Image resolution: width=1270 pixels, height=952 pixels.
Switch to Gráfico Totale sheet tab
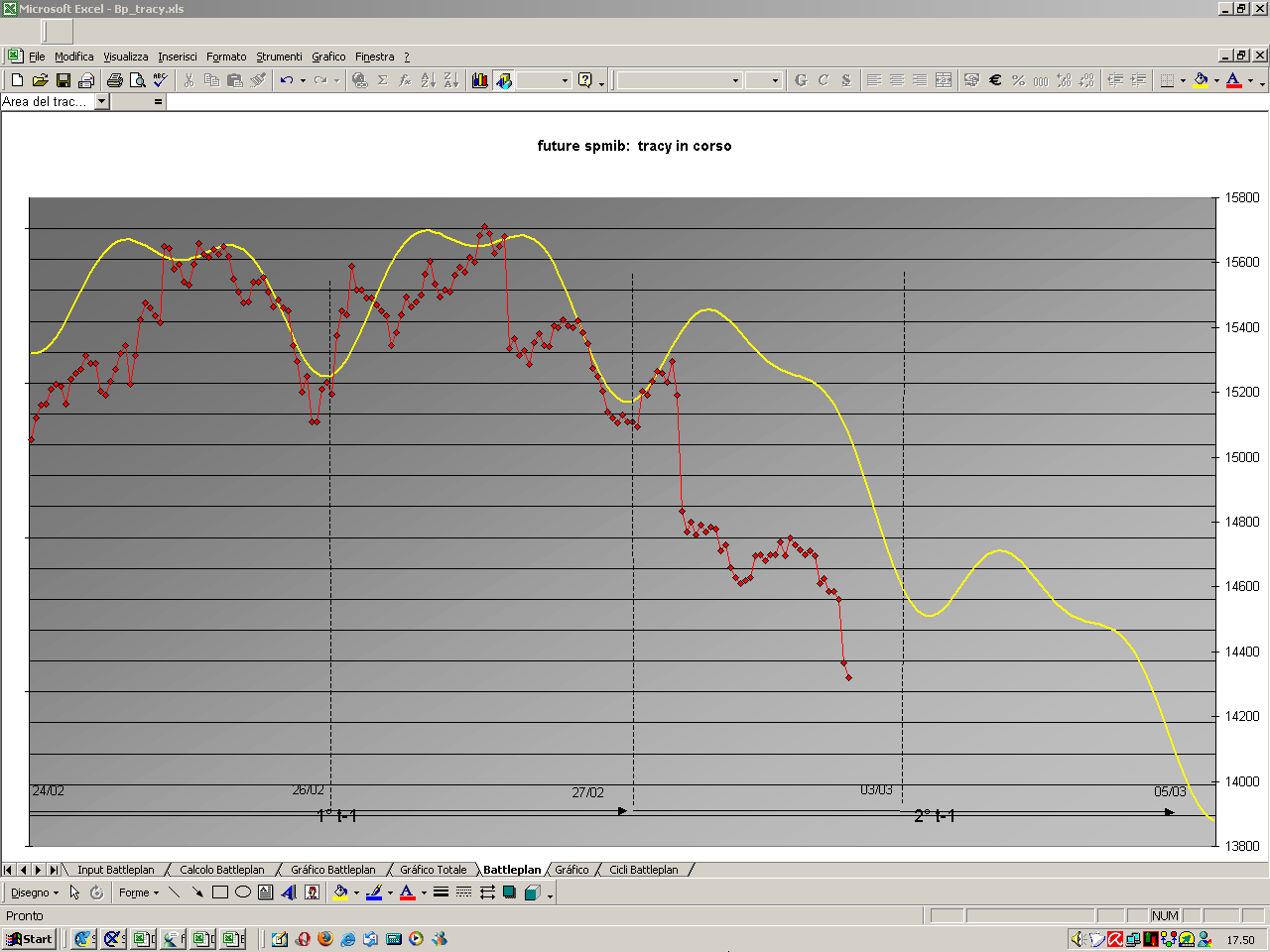433,870
